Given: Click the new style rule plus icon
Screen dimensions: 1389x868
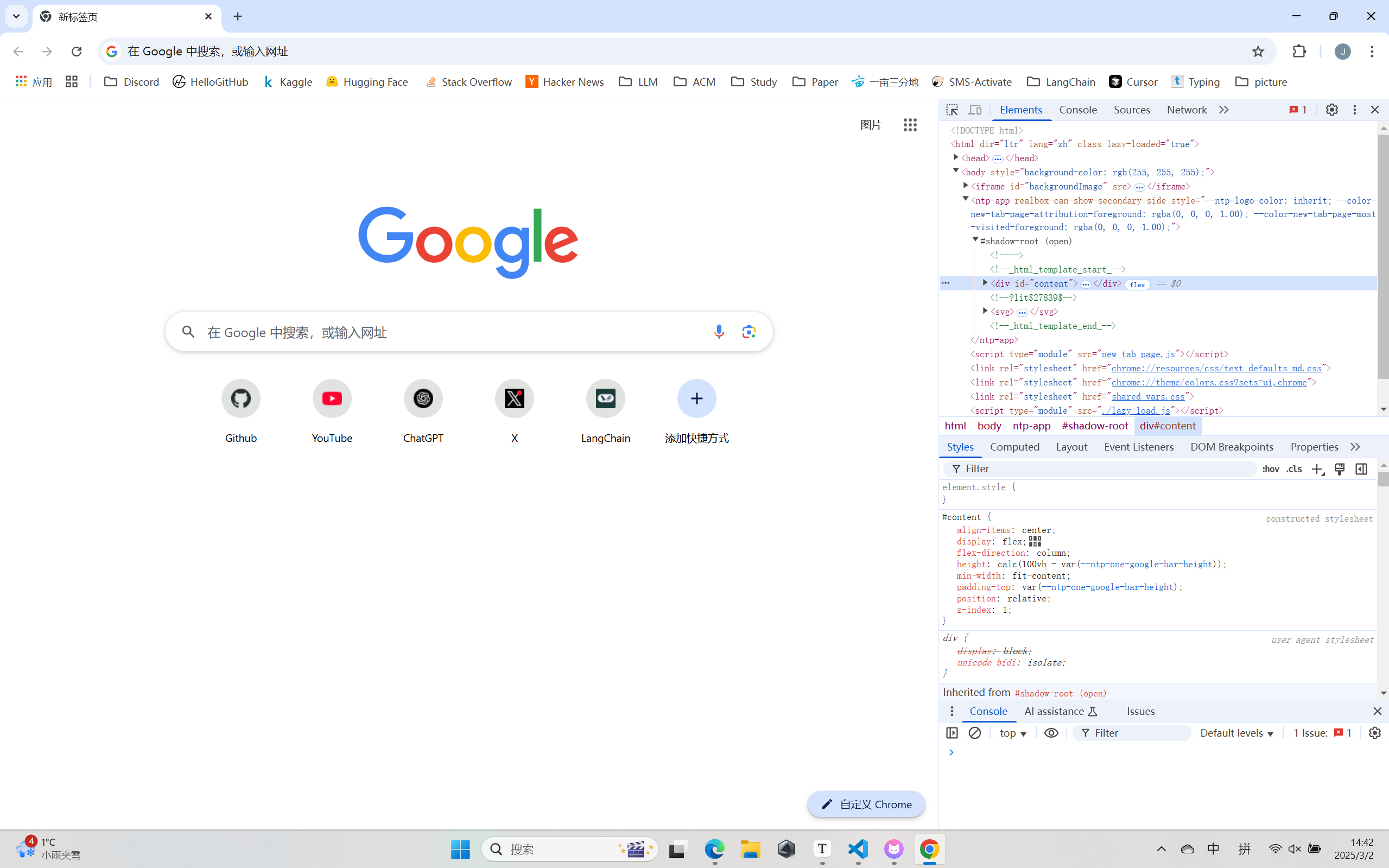Looking at the screenshot, I should click(x=1317, y=469).
